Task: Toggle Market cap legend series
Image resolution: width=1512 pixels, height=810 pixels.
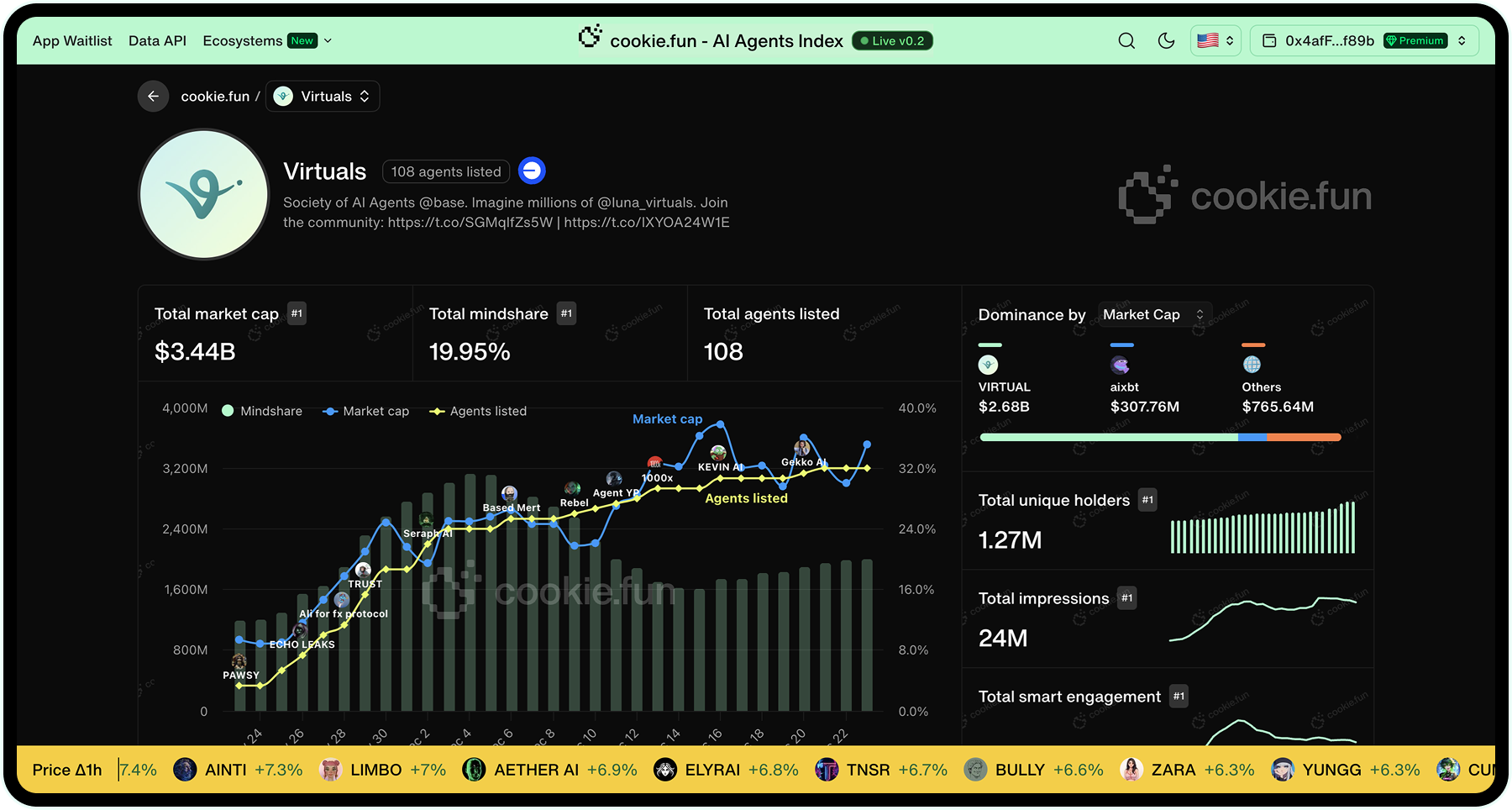Action: coord(366,411)
